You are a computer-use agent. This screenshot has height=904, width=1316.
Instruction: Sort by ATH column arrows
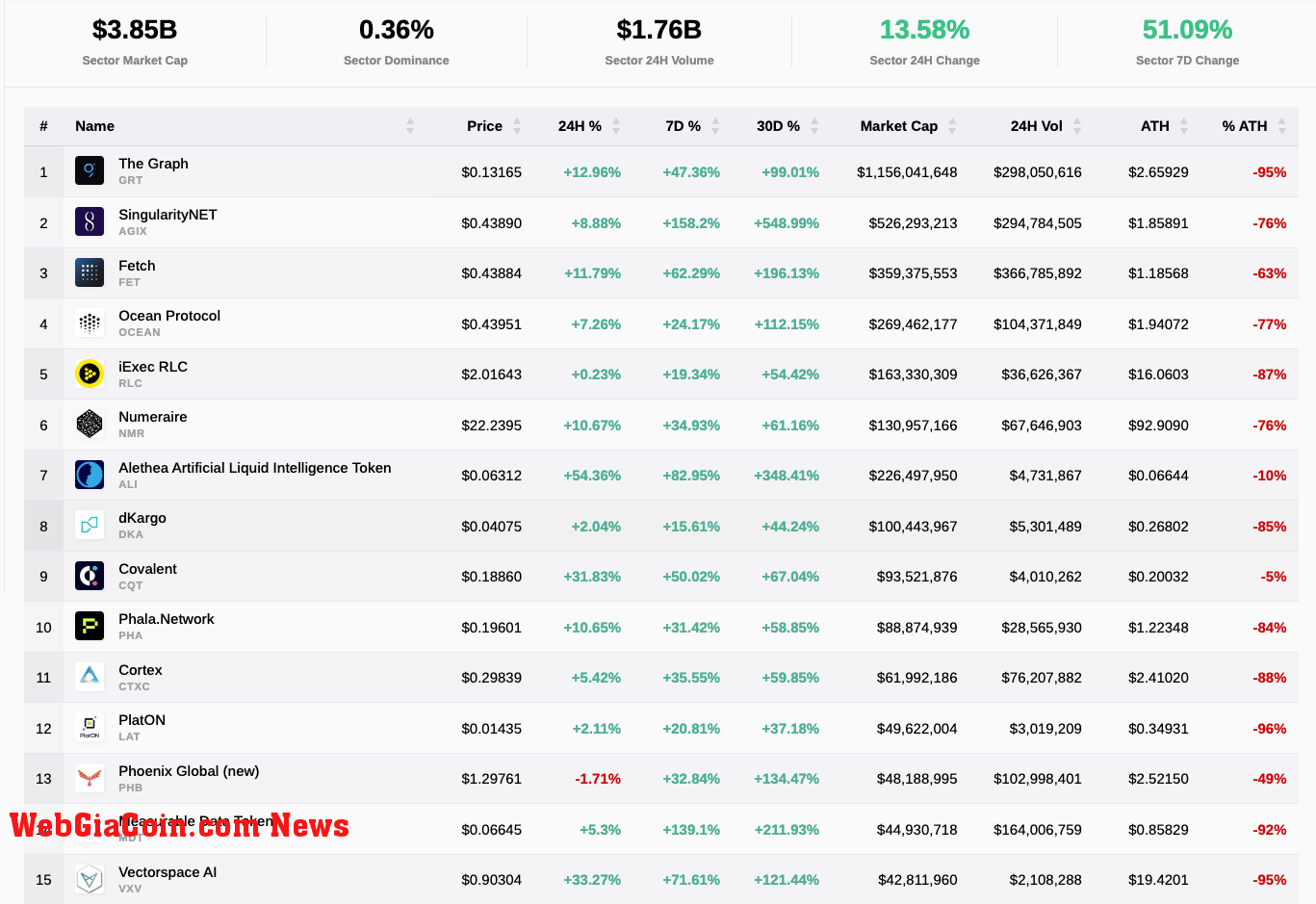(x=1184, y=126)
